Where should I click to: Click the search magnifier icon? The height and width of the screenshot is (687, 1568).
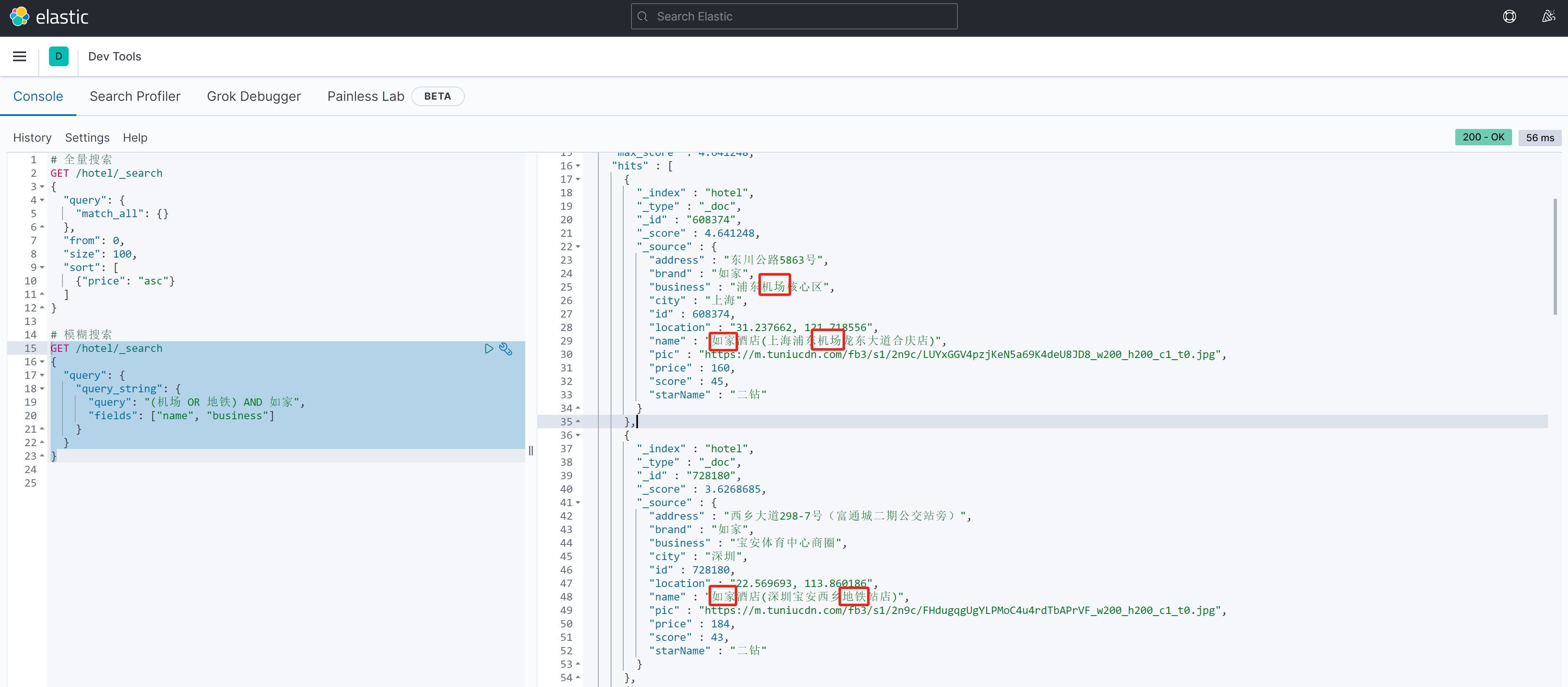click(643, 16)
